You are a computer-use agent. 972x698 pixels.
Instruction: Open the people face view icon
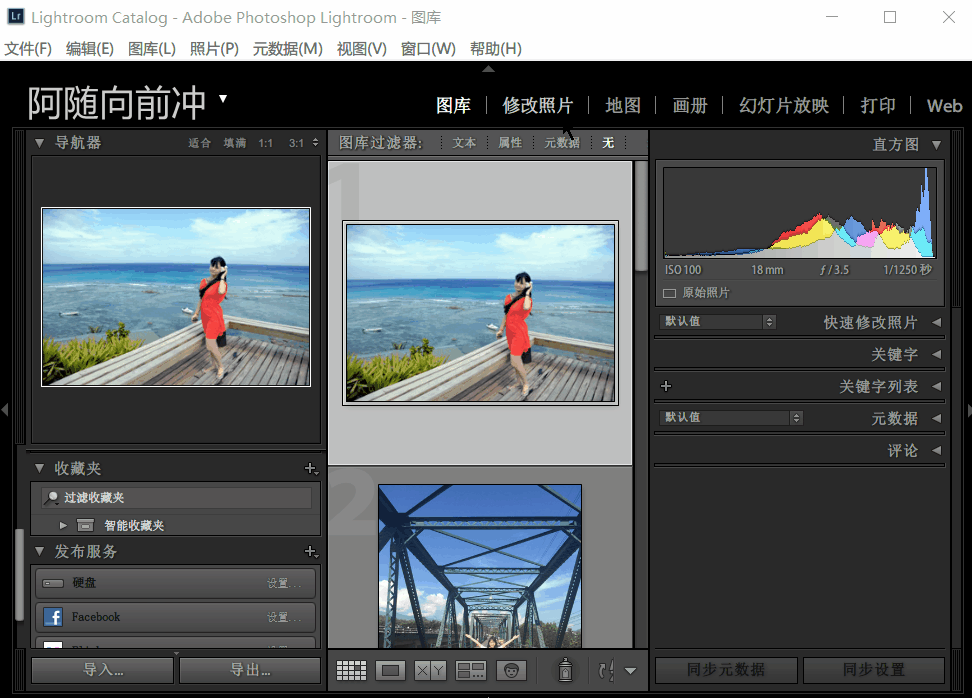tap(511, 670)
